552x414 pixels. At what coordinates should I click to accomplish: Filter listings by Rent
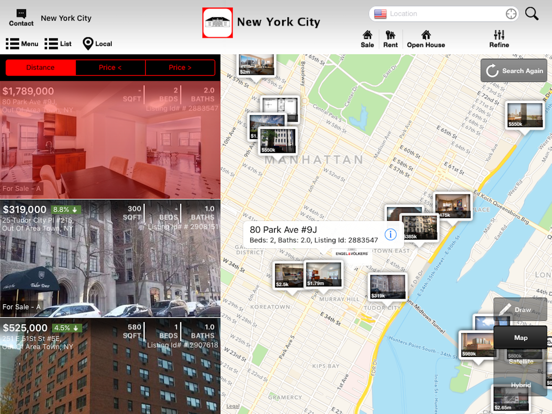coord(390,39)
